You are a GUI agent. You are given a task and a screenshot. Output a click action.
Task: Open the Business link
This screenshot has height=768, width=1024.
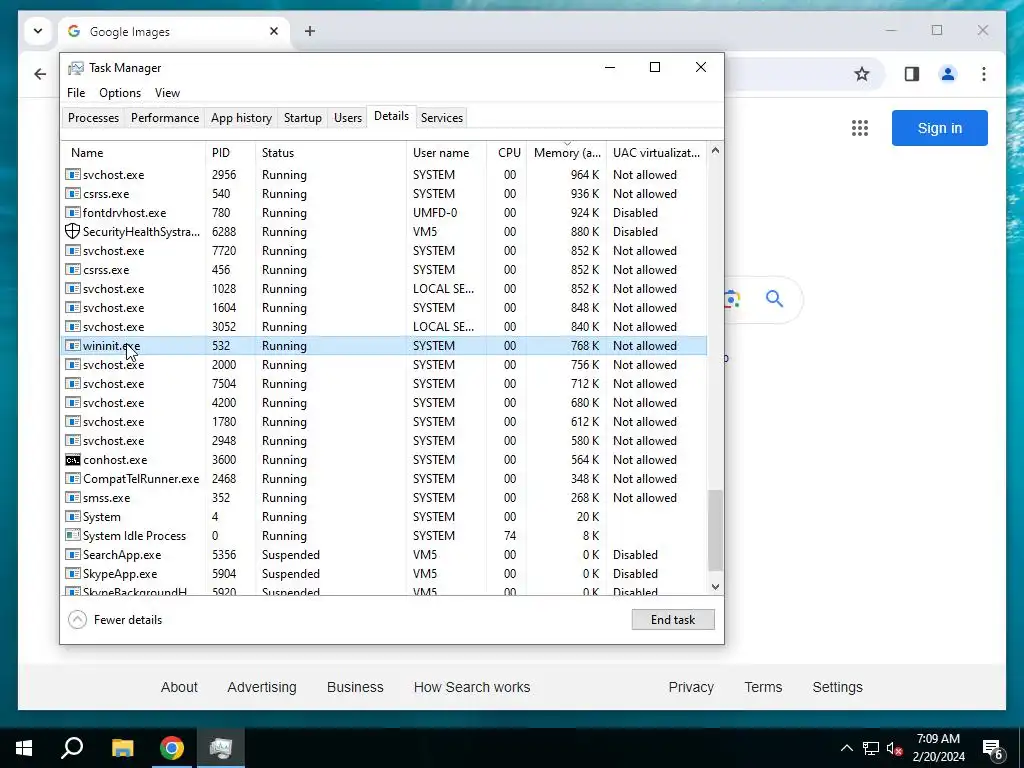[x=355, y=687]
